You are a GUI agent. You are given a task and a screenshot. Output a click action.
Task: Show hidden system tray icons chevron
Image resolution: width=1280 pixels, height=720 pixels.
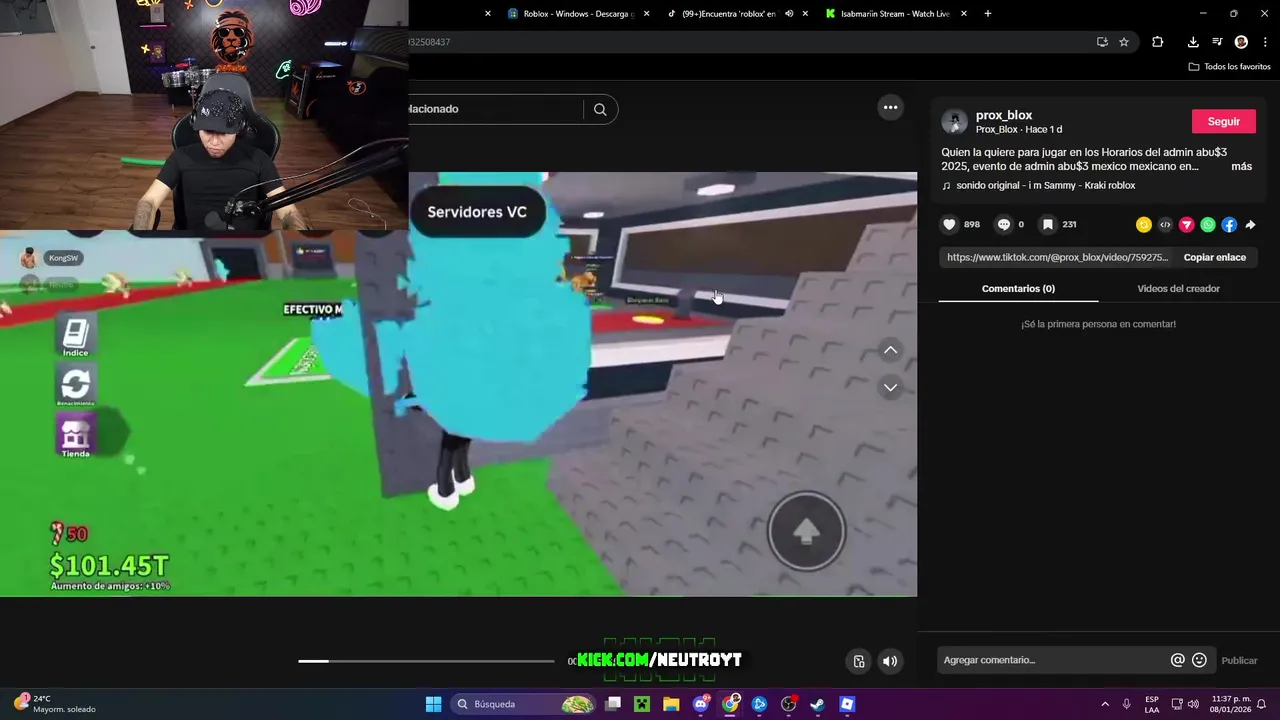[x=1105, y=704]
